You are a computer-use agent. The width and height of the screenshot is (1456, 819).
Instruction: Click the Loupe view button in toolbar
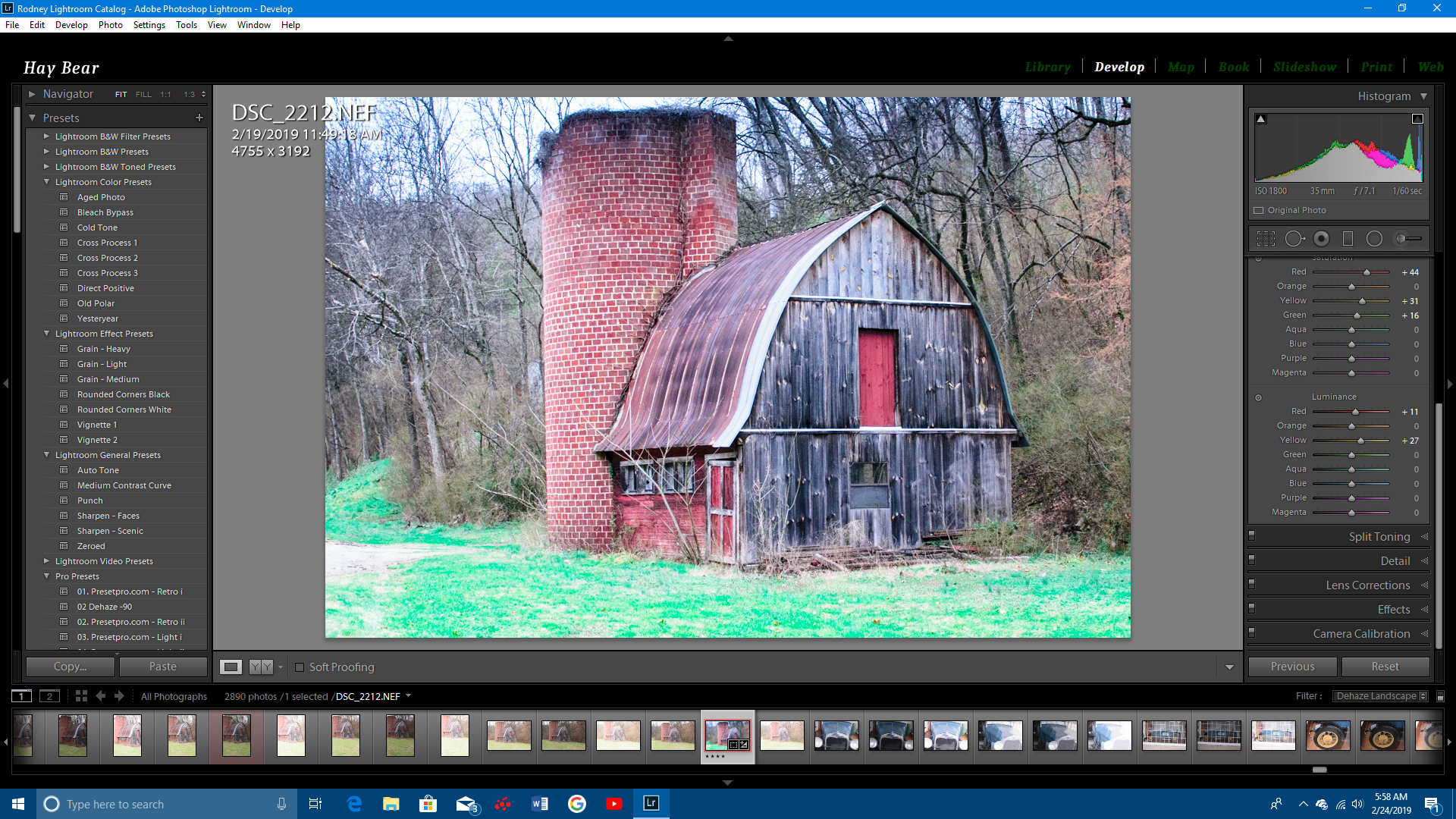pyautogui.click(x=231, y=667)
